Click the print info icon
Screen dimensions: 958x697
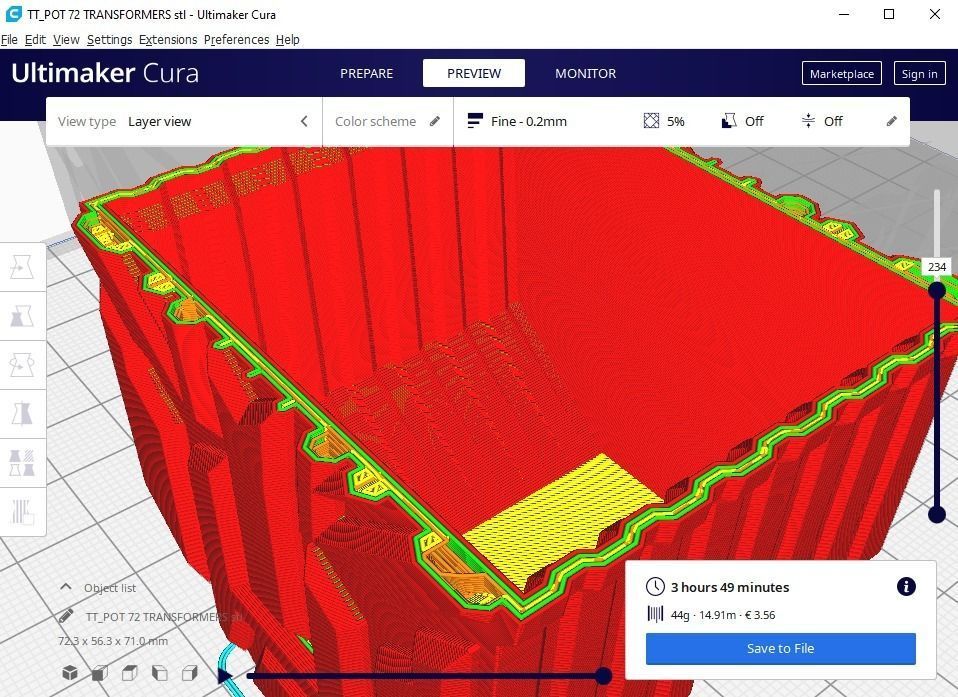[x=906, y=586]
